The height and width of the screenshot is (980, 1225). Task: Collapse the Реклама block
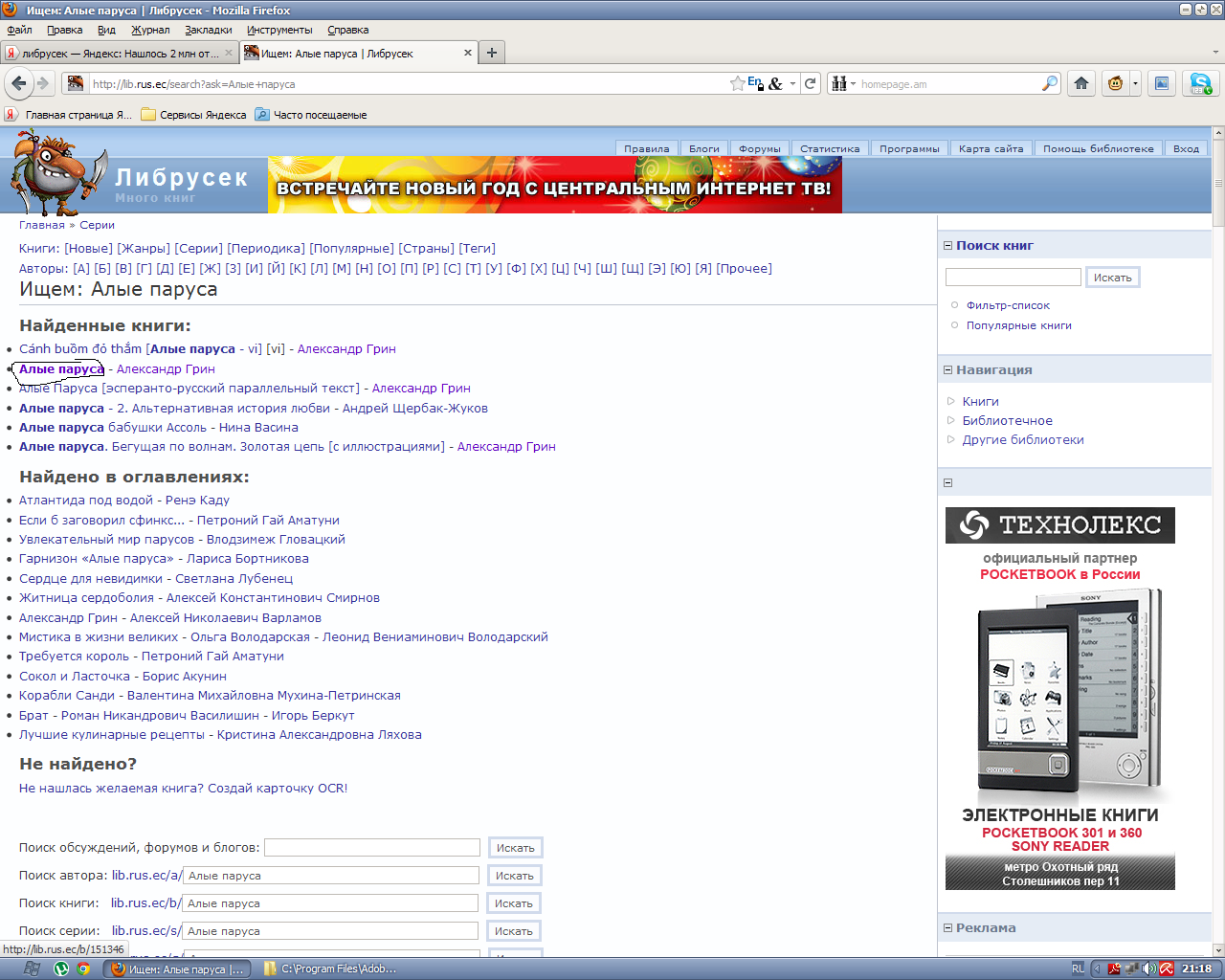[x=947, y=928]
